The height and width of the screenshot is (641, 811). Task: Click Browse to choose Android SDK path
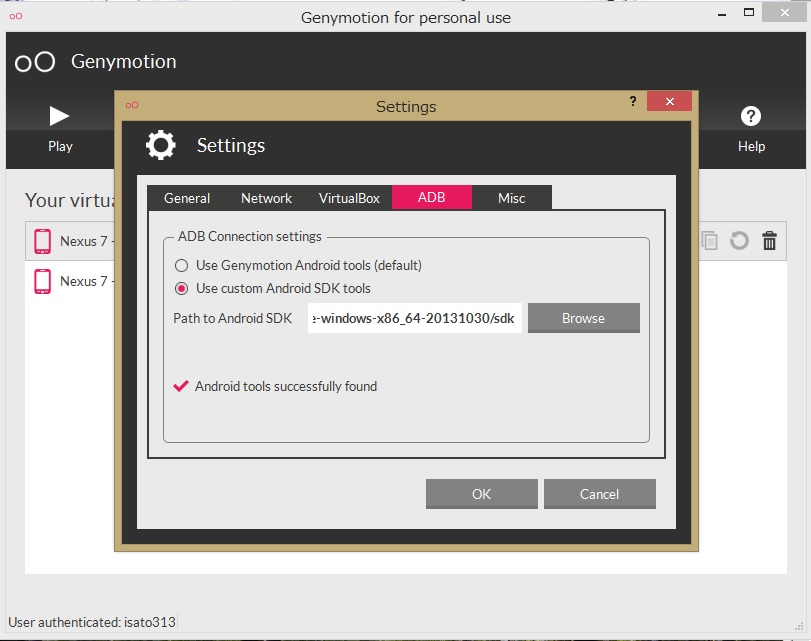583,318
